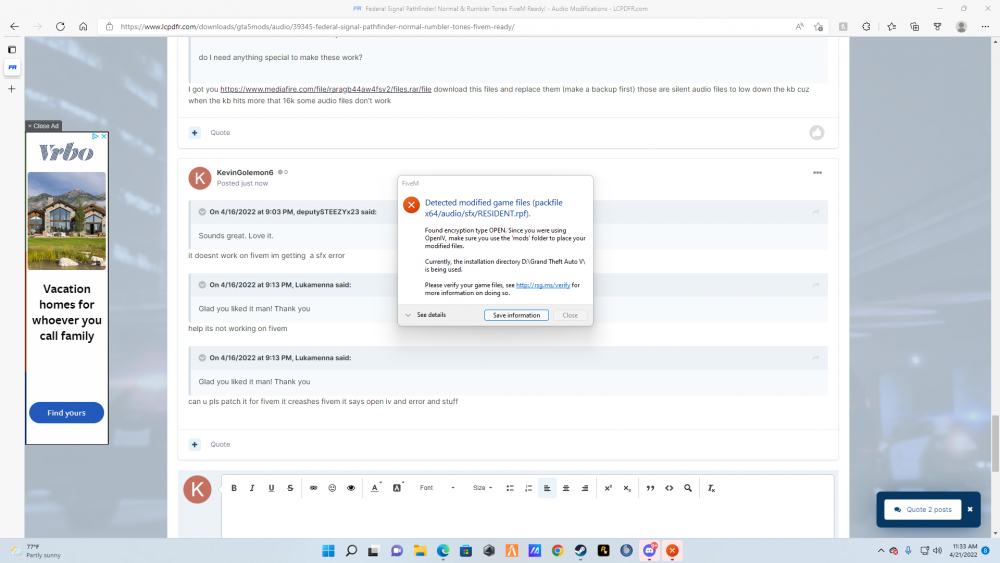Click Close Ad above the Vrbo banner
The width and height of the screenshot is (1000, 563).
point(43,126)
